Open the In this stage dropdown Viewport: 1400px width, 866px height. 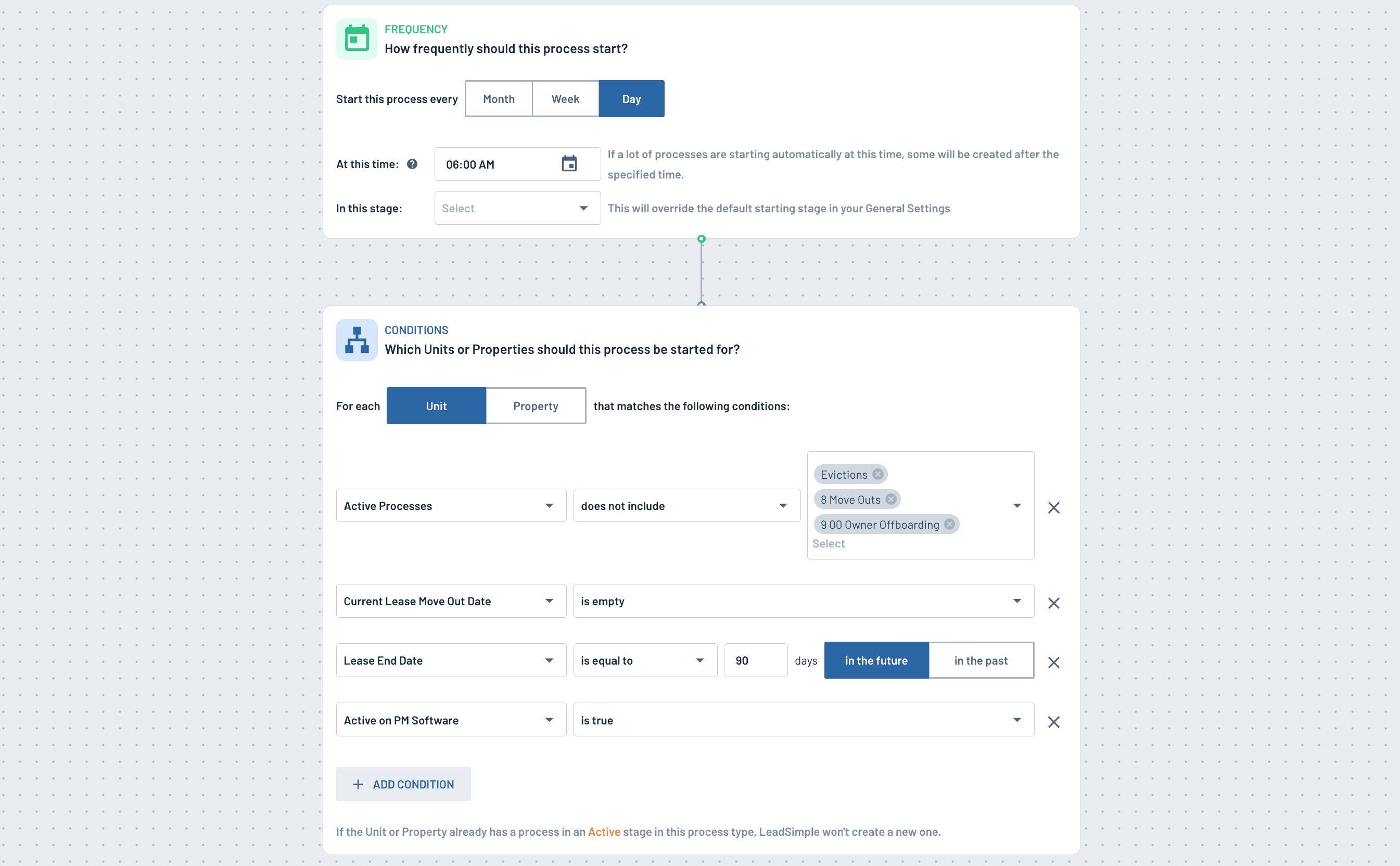pos(517,209)
